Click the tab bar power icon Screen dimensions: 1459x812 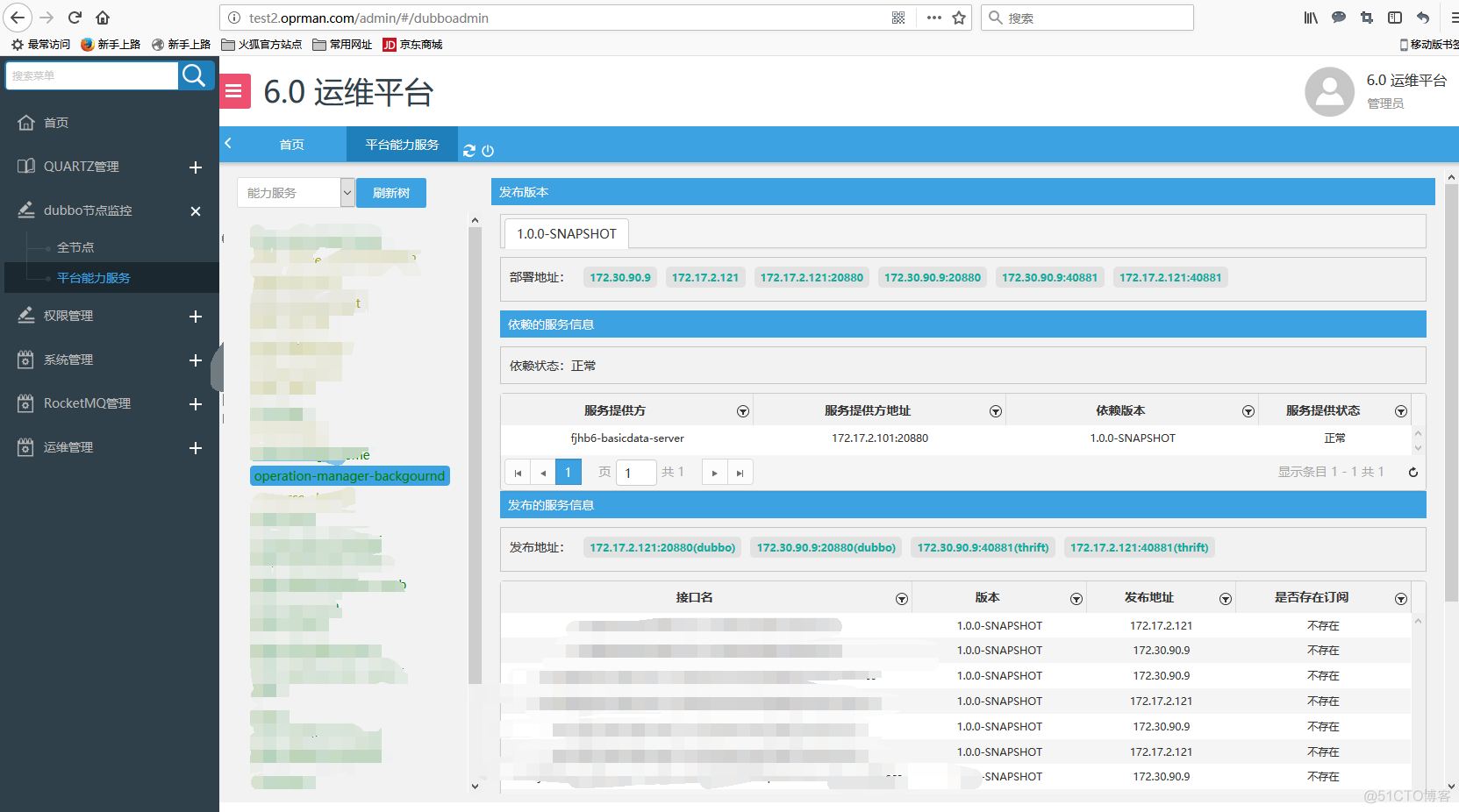[488, 151]
